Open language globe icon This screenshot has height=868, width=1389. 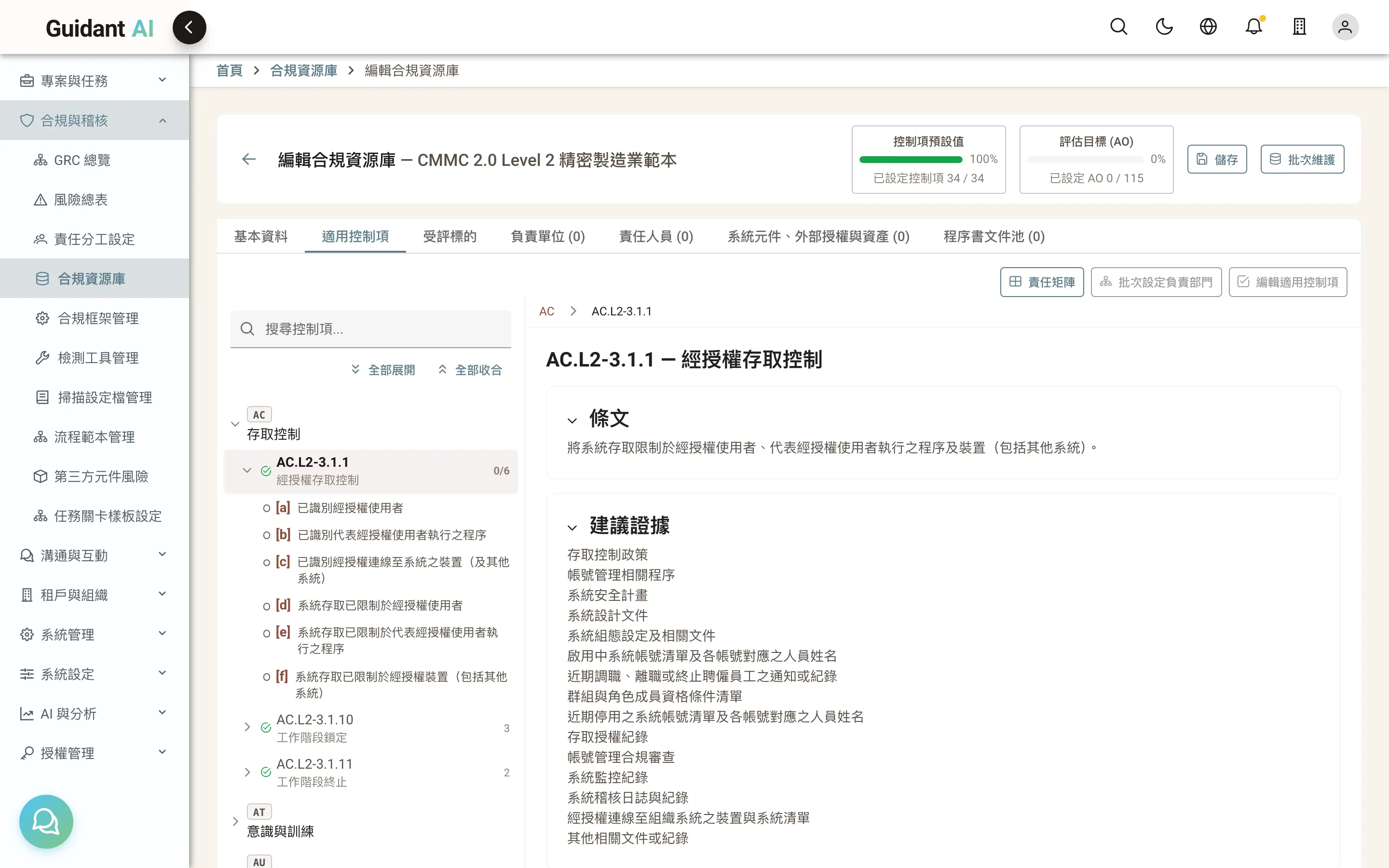[x=1208, y=27]
